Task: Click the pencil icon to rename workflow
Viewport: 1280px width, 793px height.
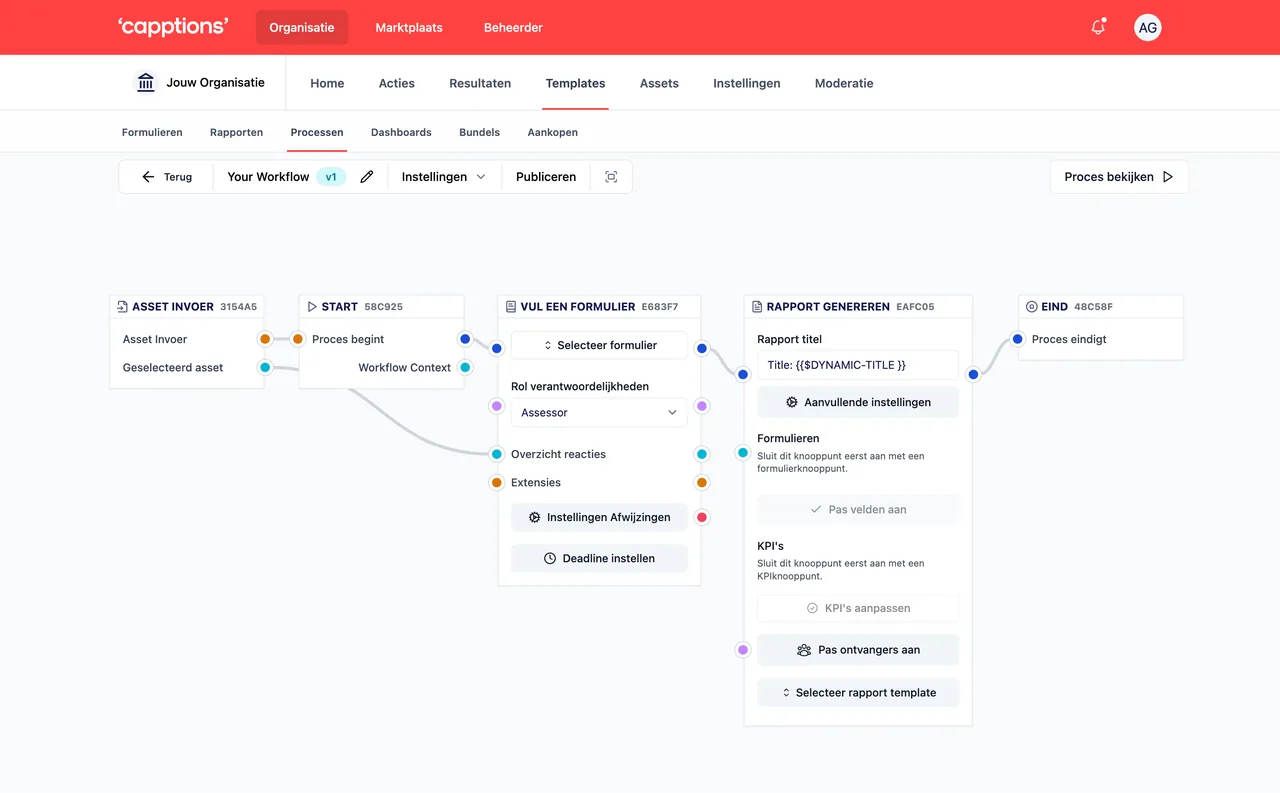Action: click(367, 177)
